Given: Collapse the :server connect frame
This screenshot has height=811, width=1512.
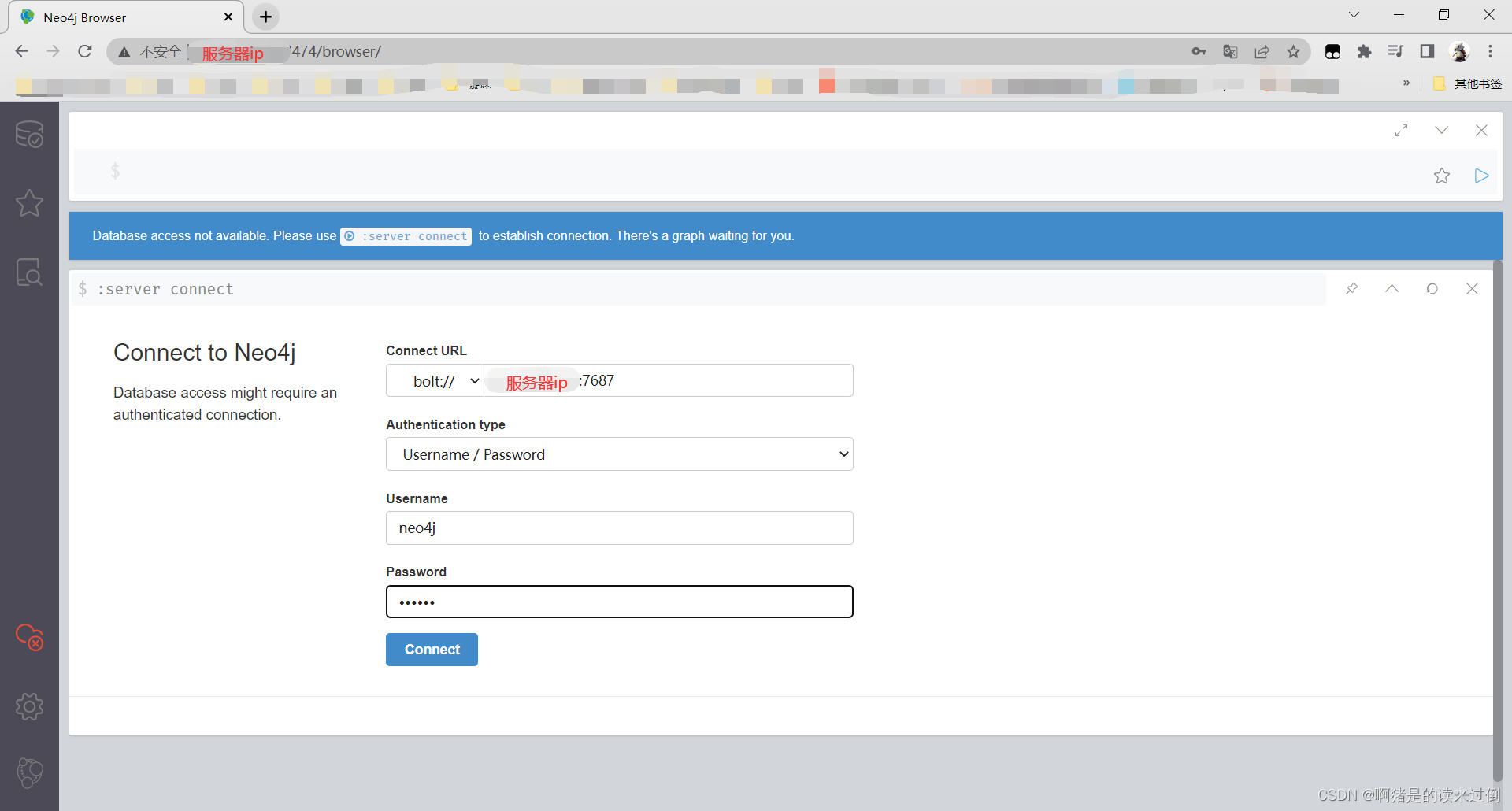Looking at the screenshot, I should tap(1392, 288).
